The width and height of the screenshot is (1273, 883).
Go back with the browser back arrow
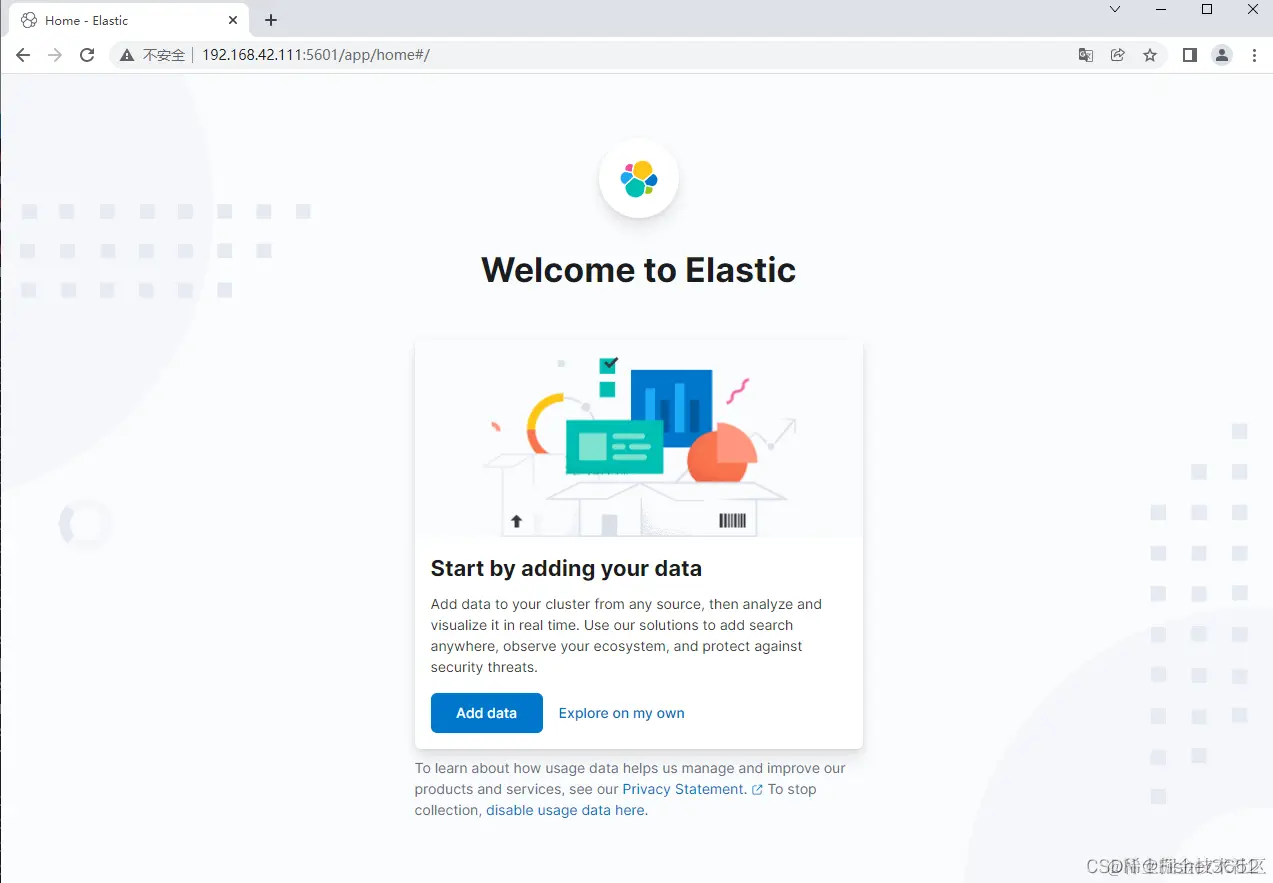pos(23,55)
